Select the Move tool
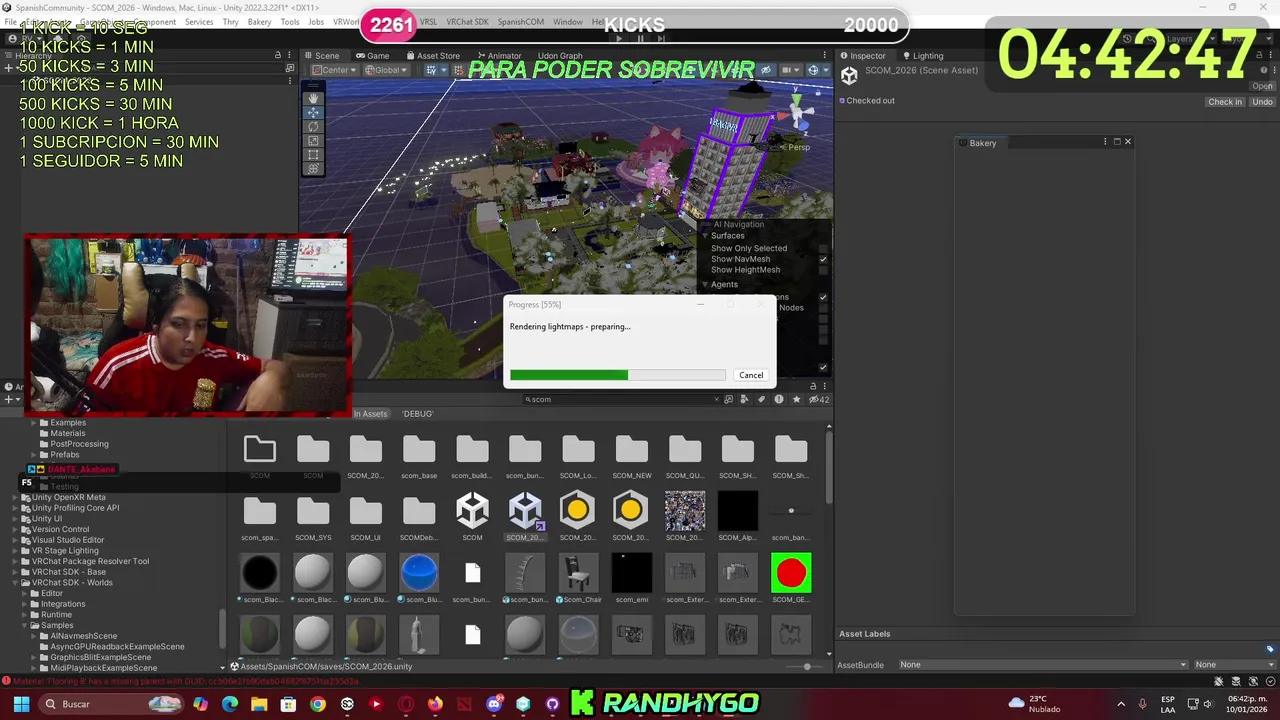Viewport: 1280px width, 720px height. click(313, 112)
